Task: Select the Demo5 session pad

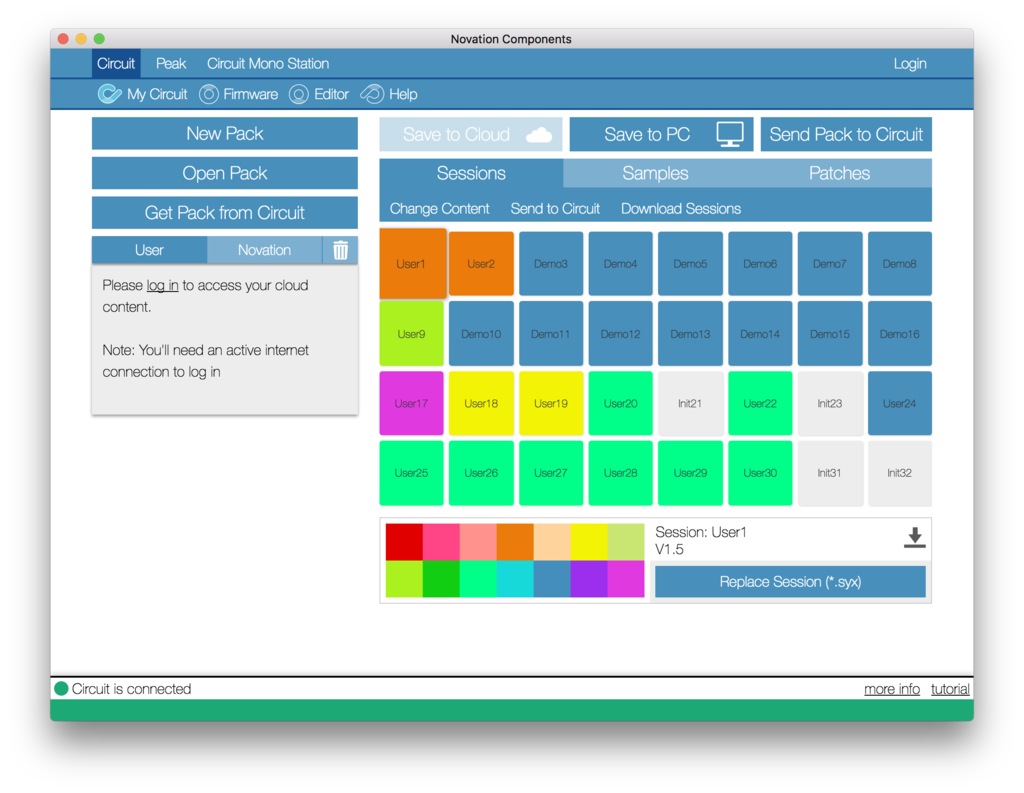Action: coord(690,264)
